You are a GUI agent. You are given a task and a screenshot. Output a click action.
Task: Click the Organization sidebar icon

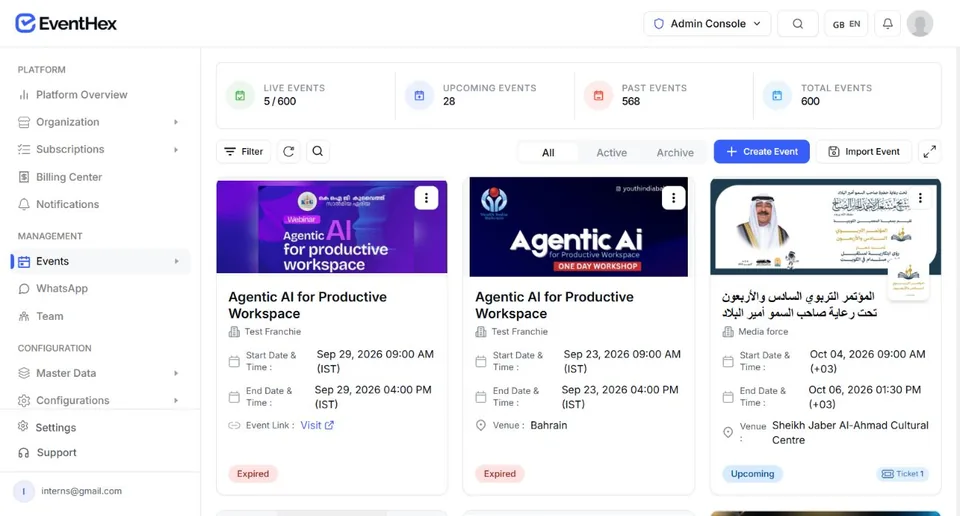pyautogui.click(x=24, y=122)
